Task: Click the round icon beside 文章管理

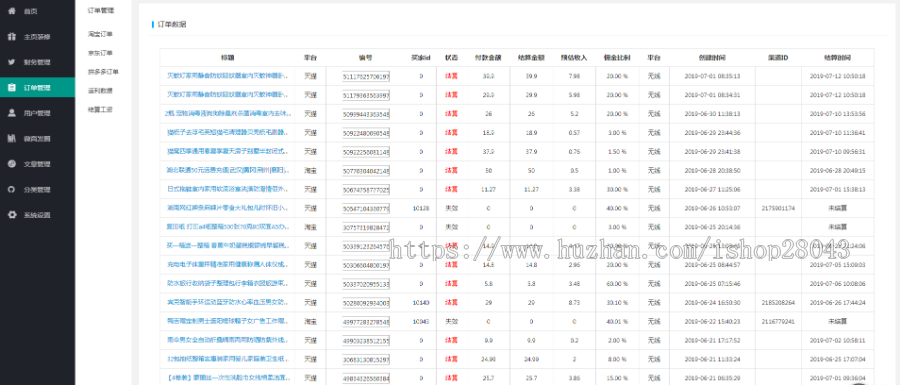Action: coord(11,164)
